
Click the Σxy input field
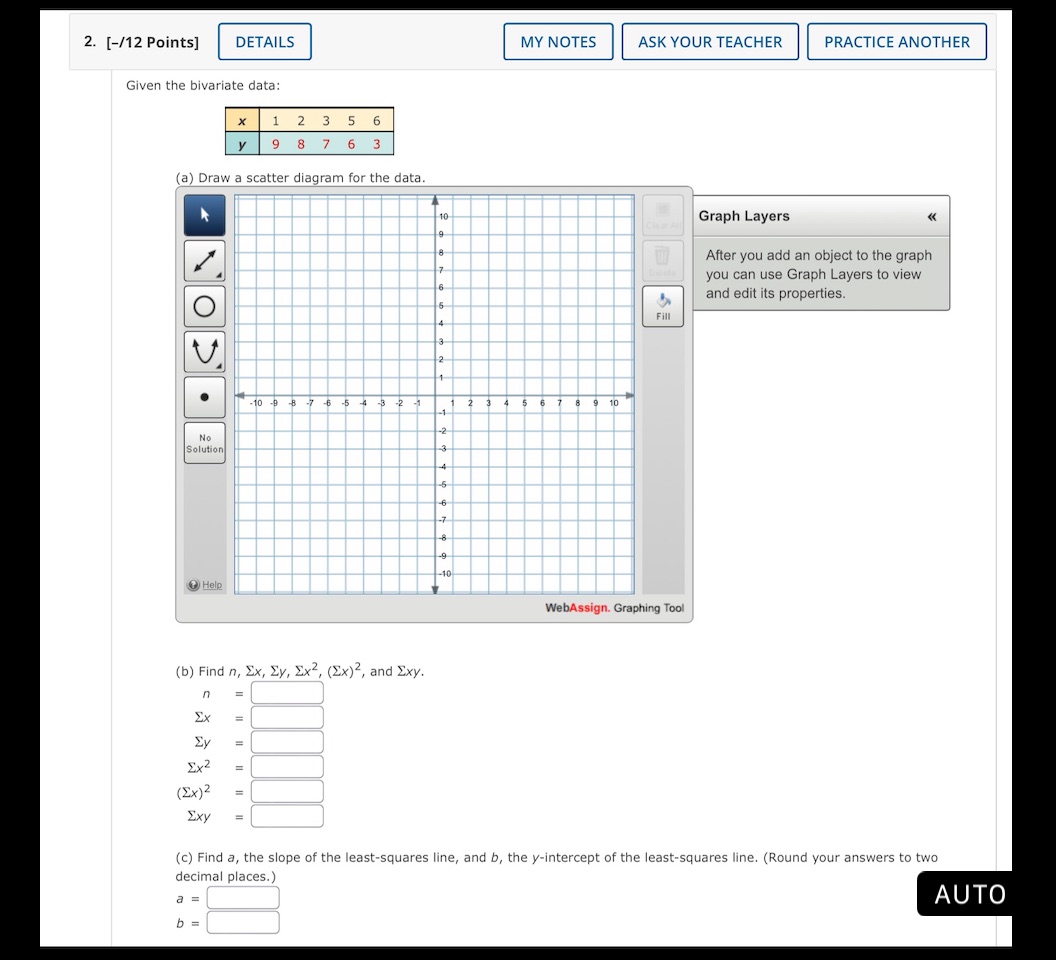[287, 817]
